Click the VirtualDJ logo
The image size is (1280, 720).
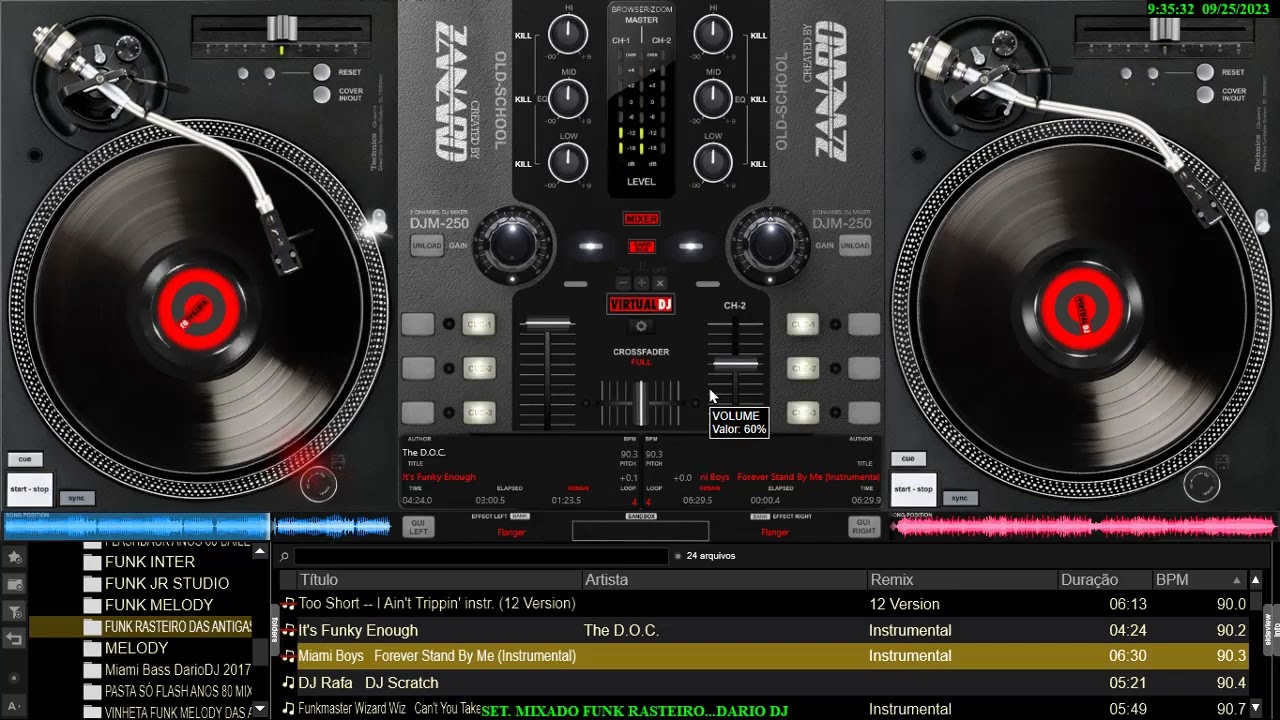tap(641, 304)
